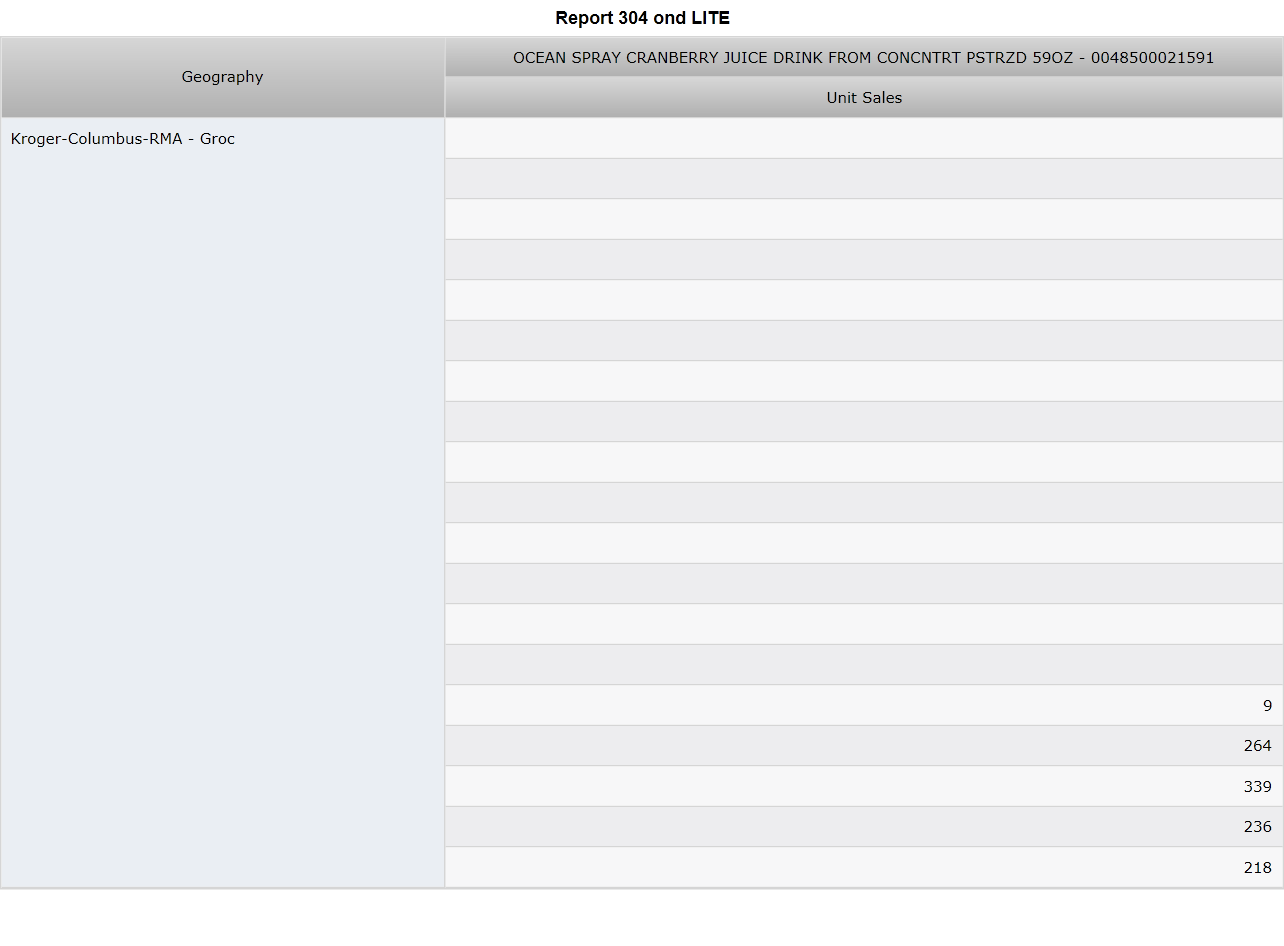Viewport: 1284px width, 946px height.
Task: Click the cell with value 236
Action: [x=864, y=827]
